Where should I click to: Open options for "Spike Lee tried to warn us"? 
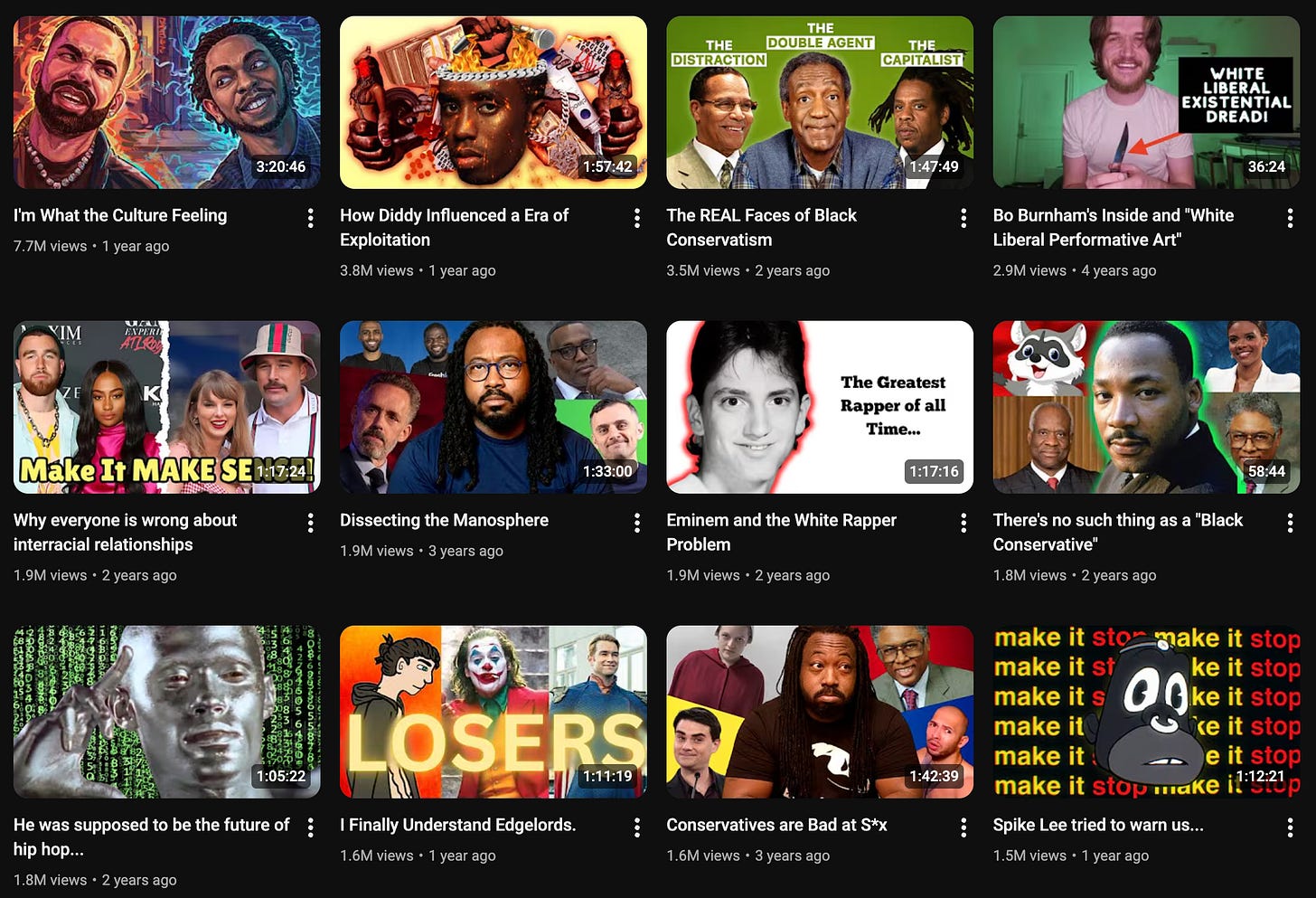coord(1290,827)
